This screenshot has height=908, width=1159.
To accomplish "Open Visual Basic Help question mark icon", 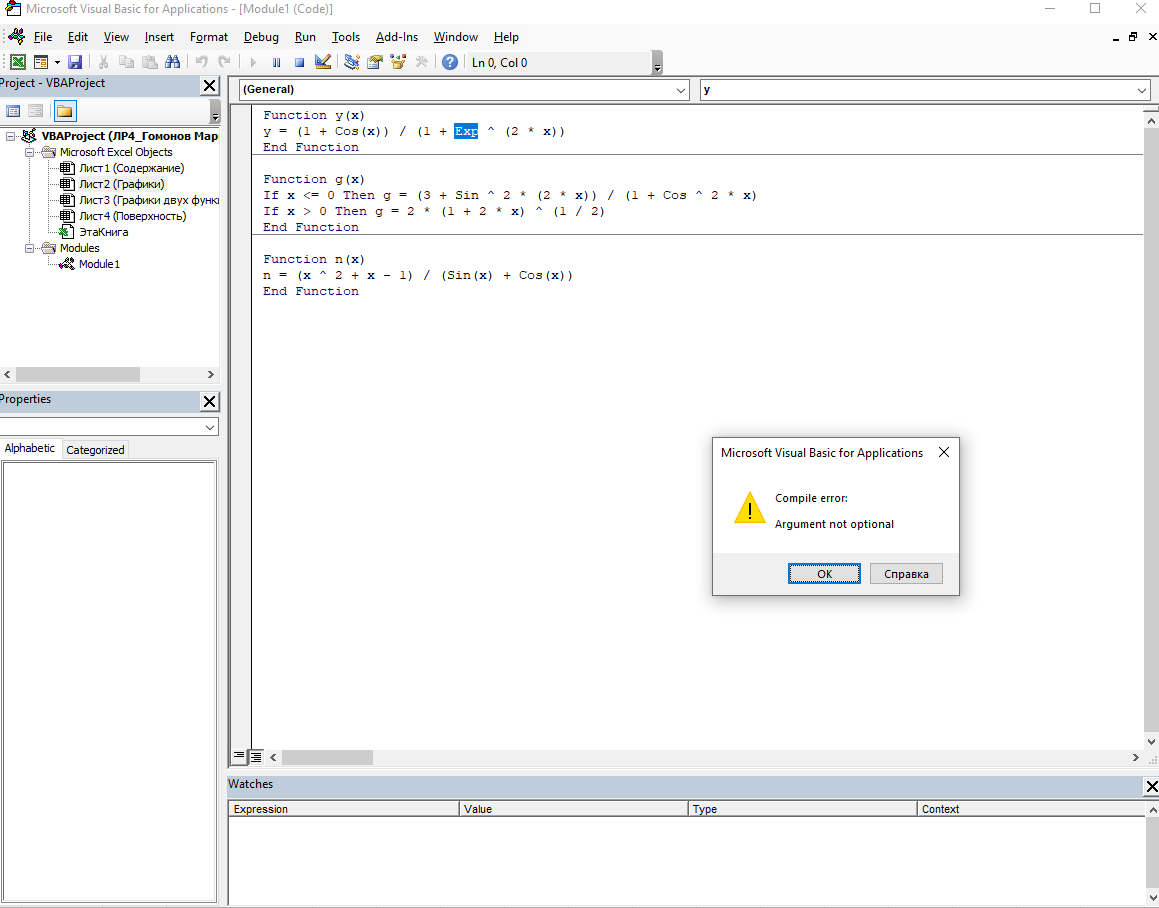I will pyautogui.click(x=449, y=63).
